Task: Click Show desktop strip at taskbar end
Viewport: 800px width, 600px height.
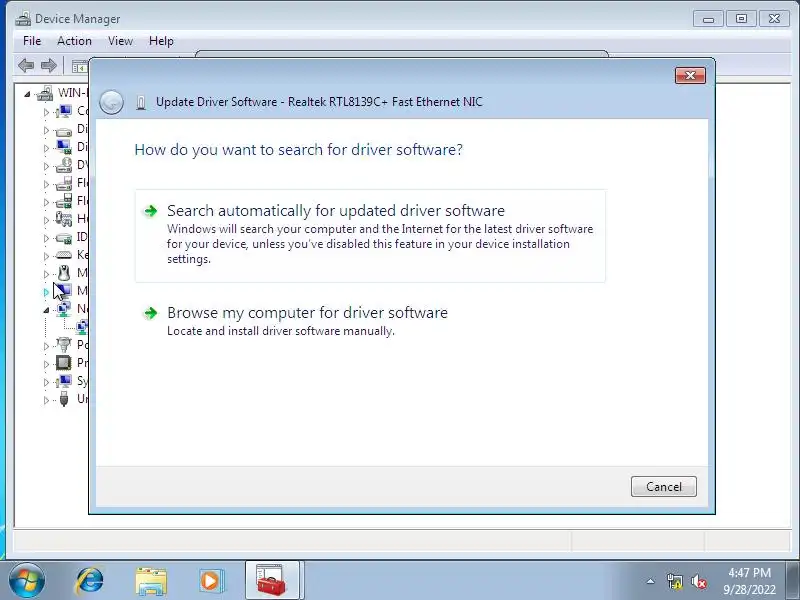Action: [795, 581]
